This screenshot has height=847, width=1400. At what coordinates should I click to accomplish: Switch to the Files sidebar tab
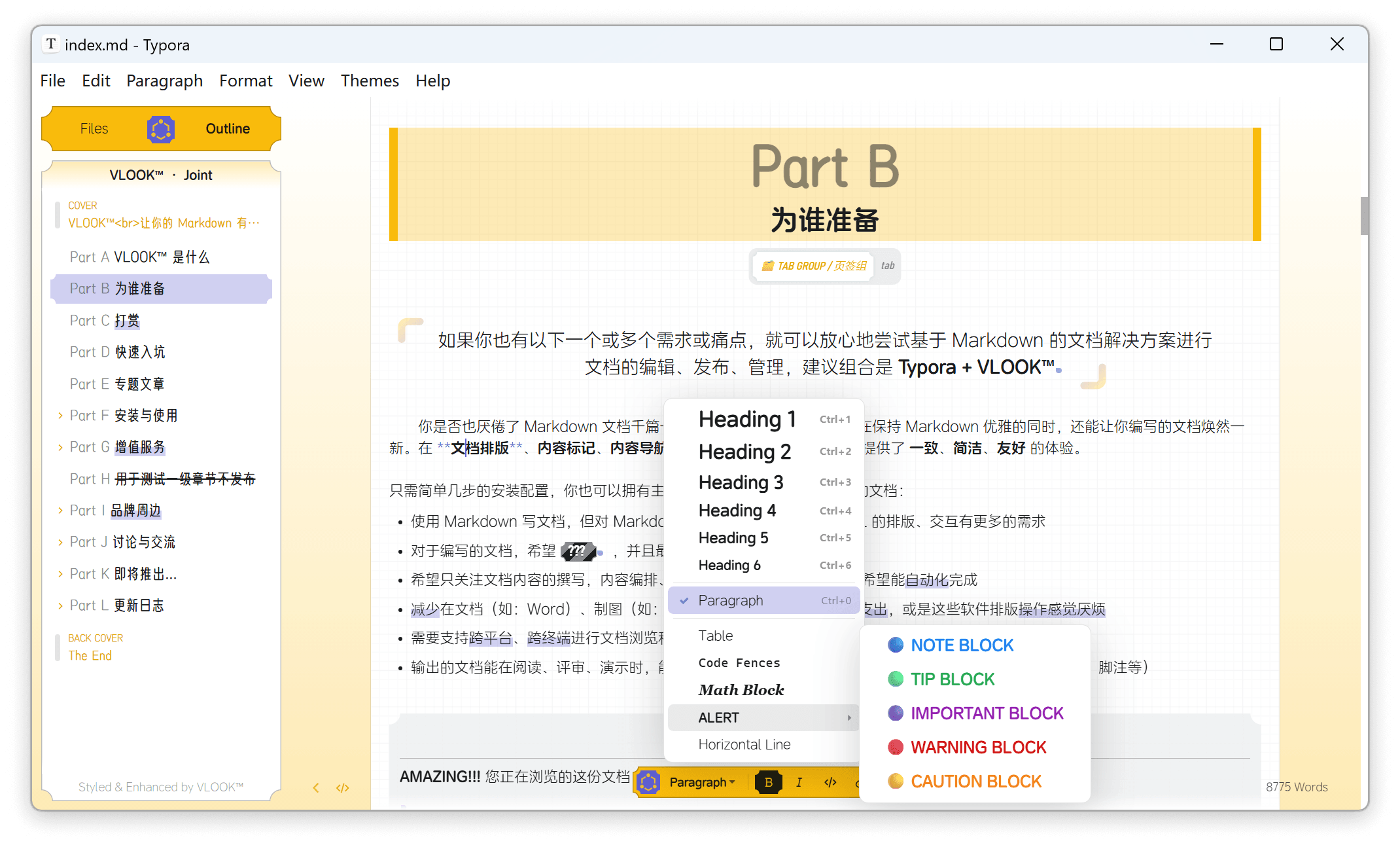(x=94, y=129)
